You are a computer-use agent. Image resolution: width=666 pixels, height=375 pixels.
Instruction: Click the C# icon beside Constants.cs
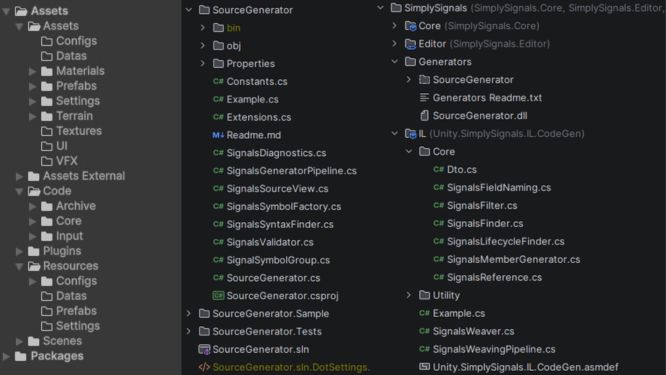tap(218, 81)
